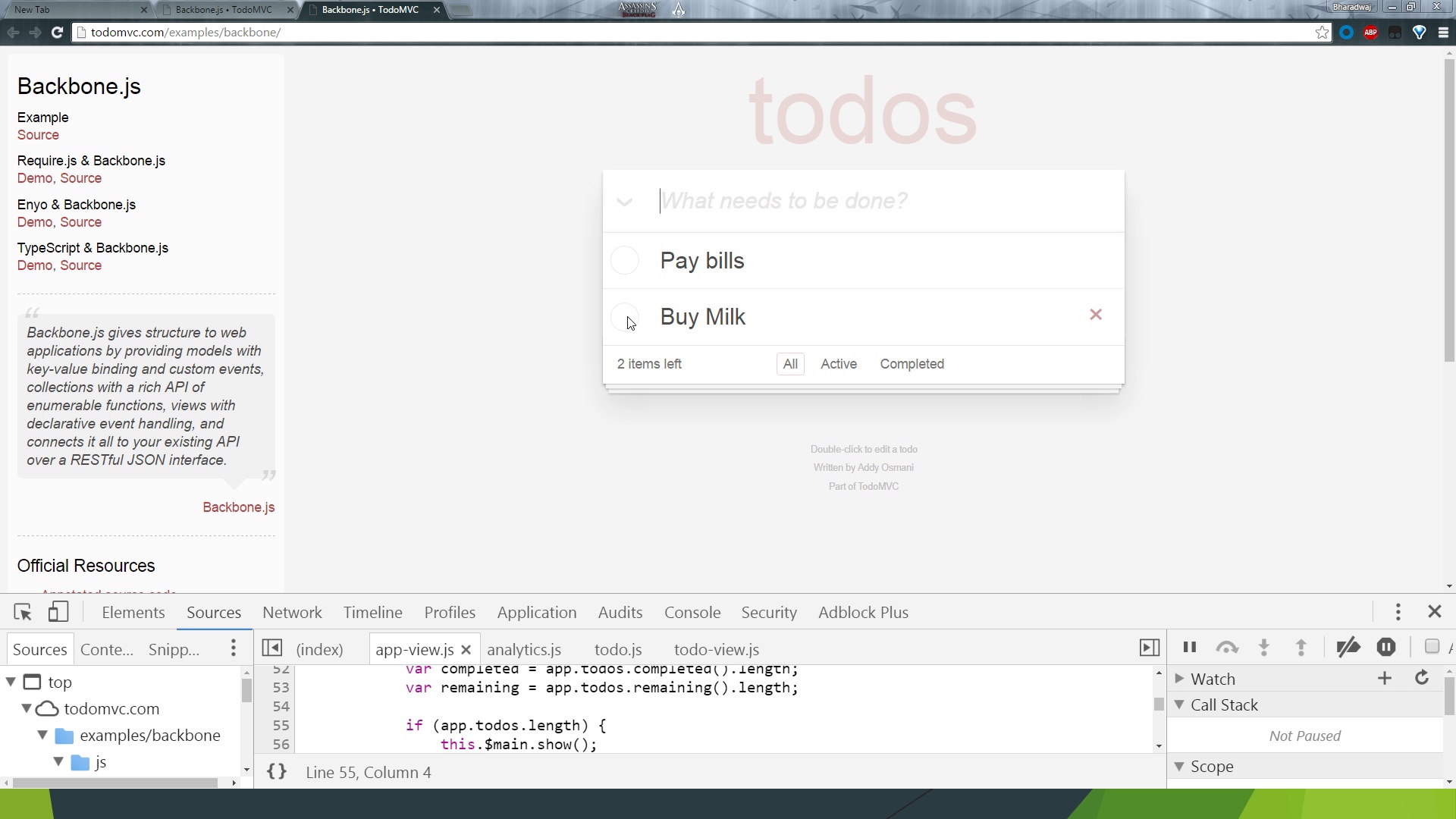
Task: Click the blue circle extension icon
Action: (1346, 32)
